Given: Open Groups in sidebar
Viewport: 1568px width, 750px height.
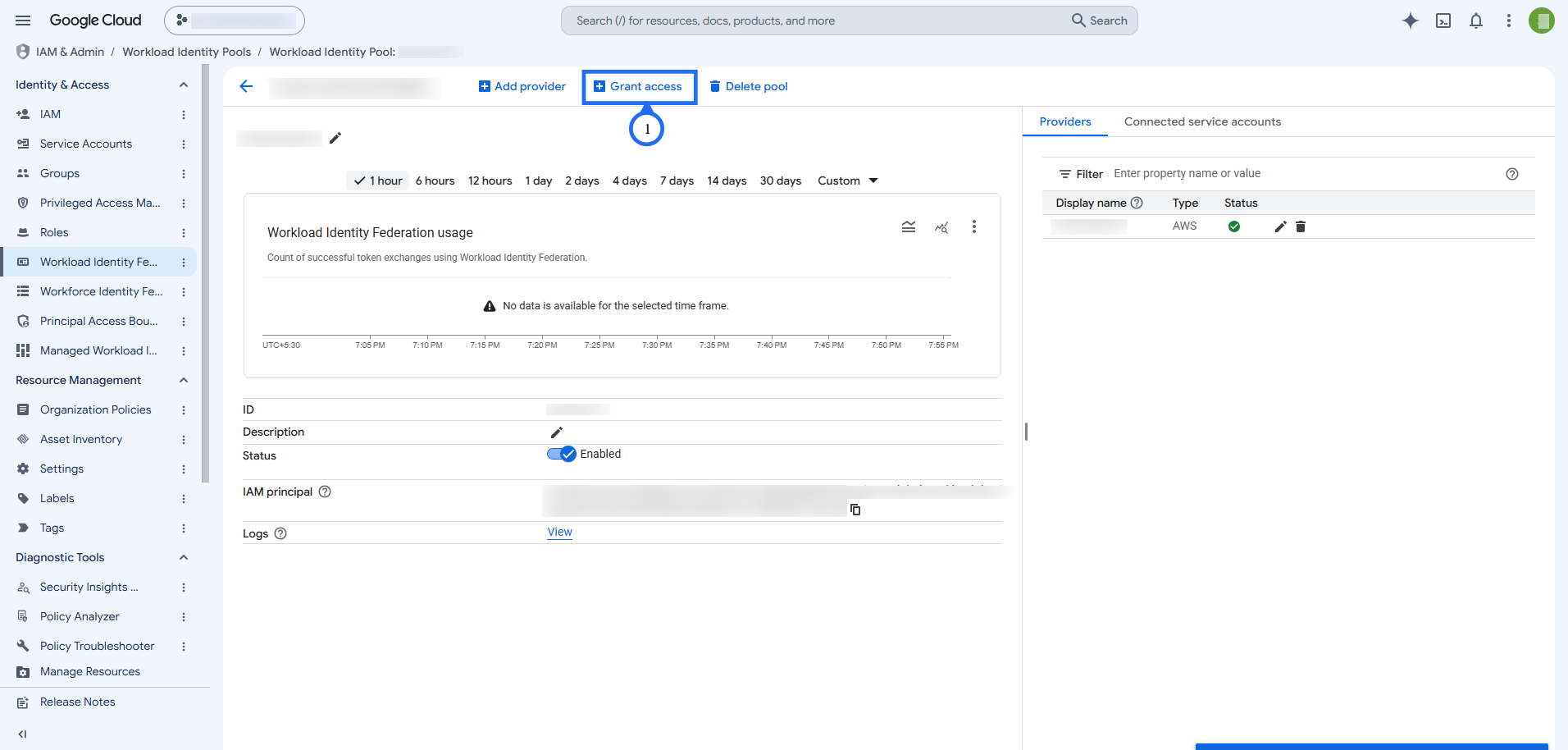Looking at the screenshot, I should click(60, 174).
